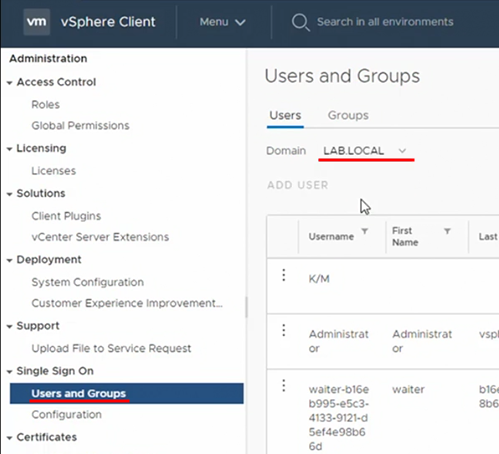Open actions menu for K/M row

coord(284,275)
